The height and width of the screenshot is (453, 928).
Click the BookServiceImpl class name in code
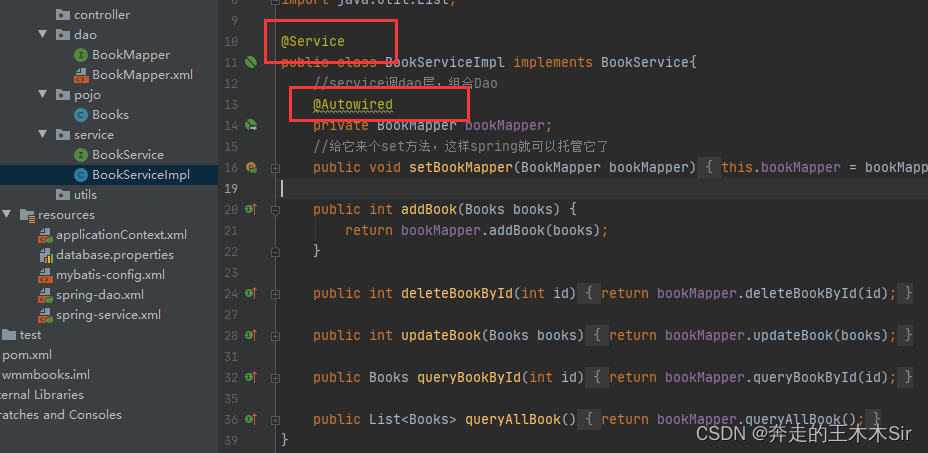pyautogui.click(x=445, y=62)
